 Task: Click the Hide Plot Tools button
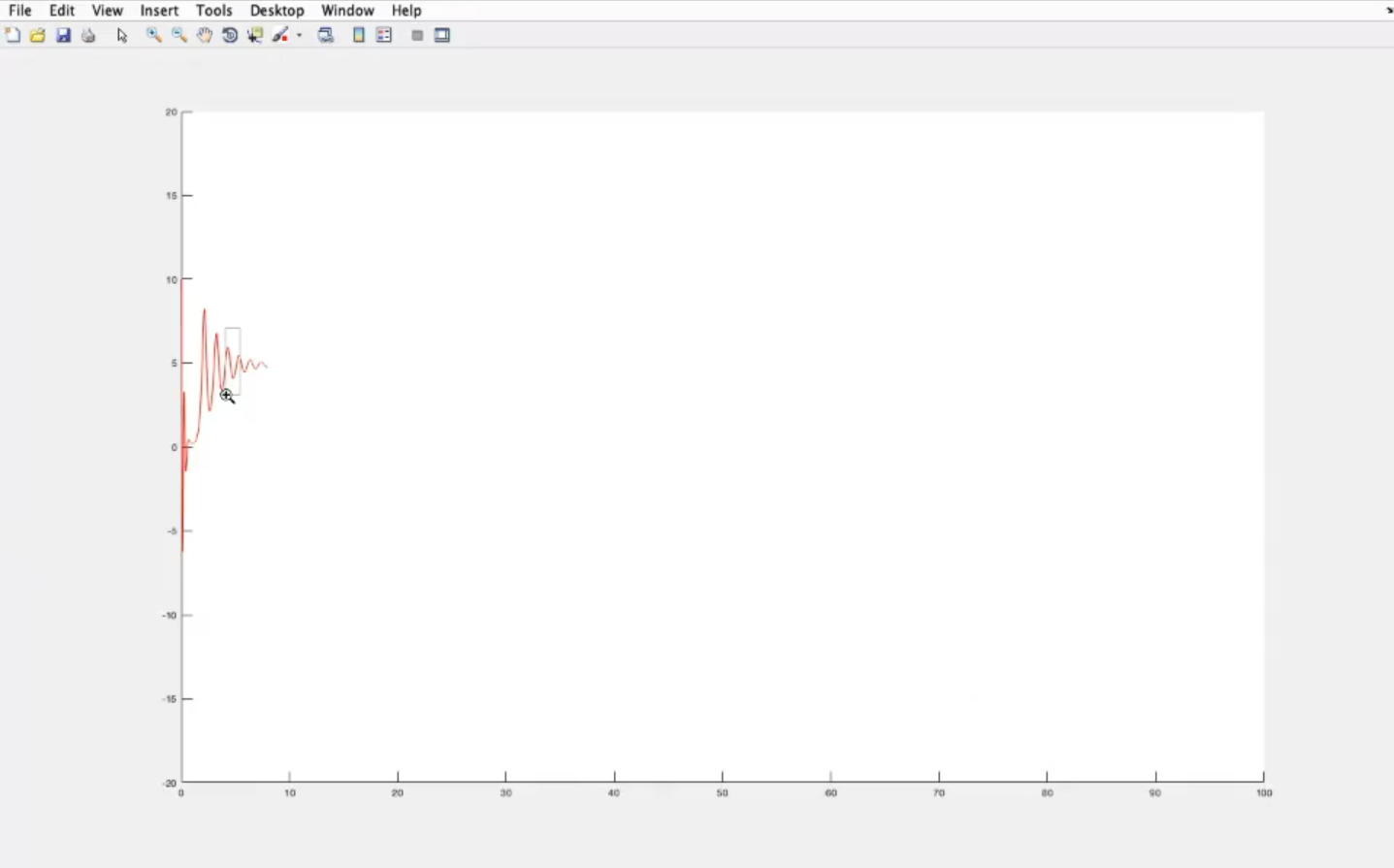click(x=417, y=36)
